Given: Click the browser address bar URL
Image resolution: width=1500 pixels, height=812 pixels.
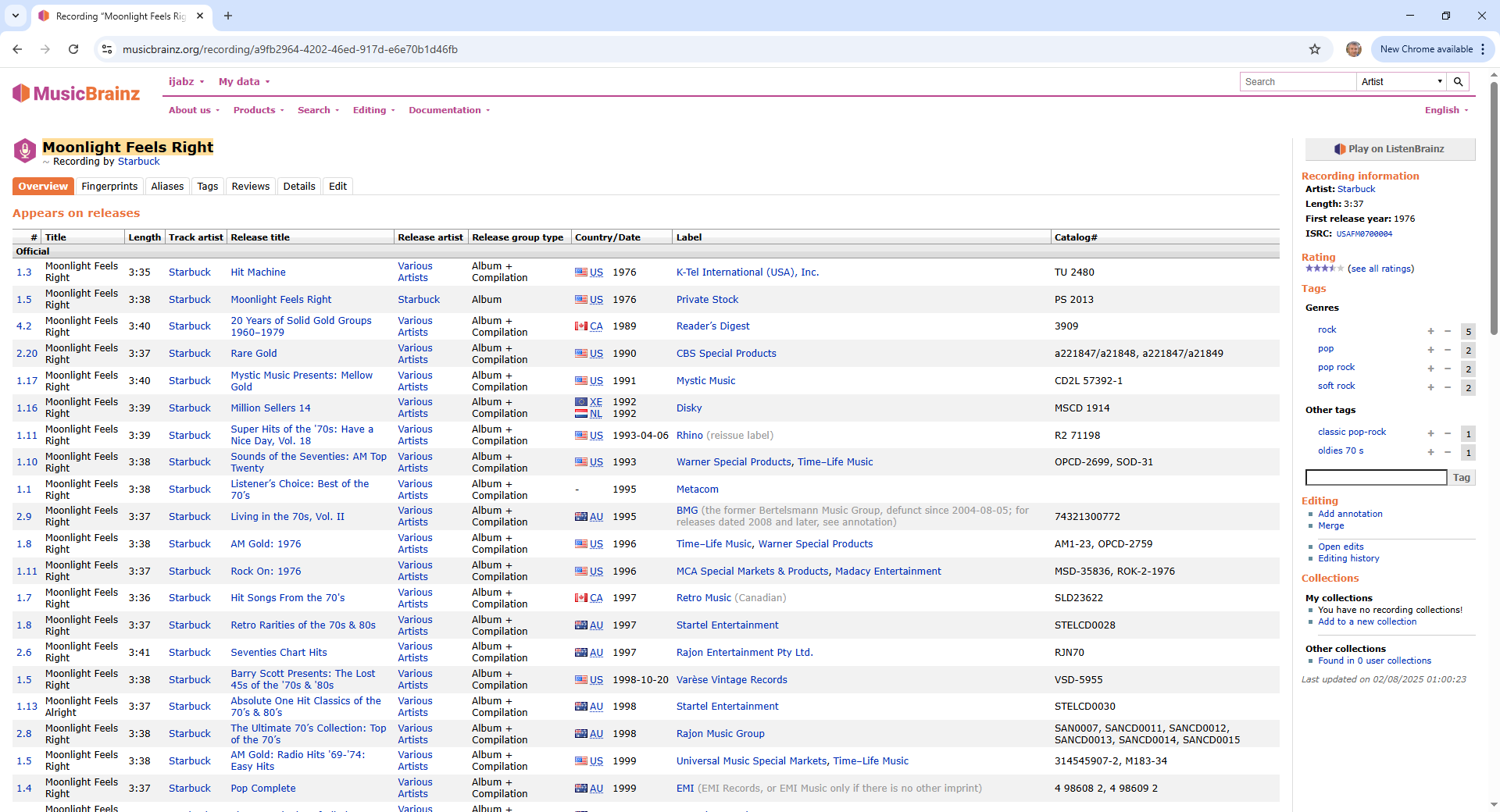Looking at the screenshot, I should 290,49.
